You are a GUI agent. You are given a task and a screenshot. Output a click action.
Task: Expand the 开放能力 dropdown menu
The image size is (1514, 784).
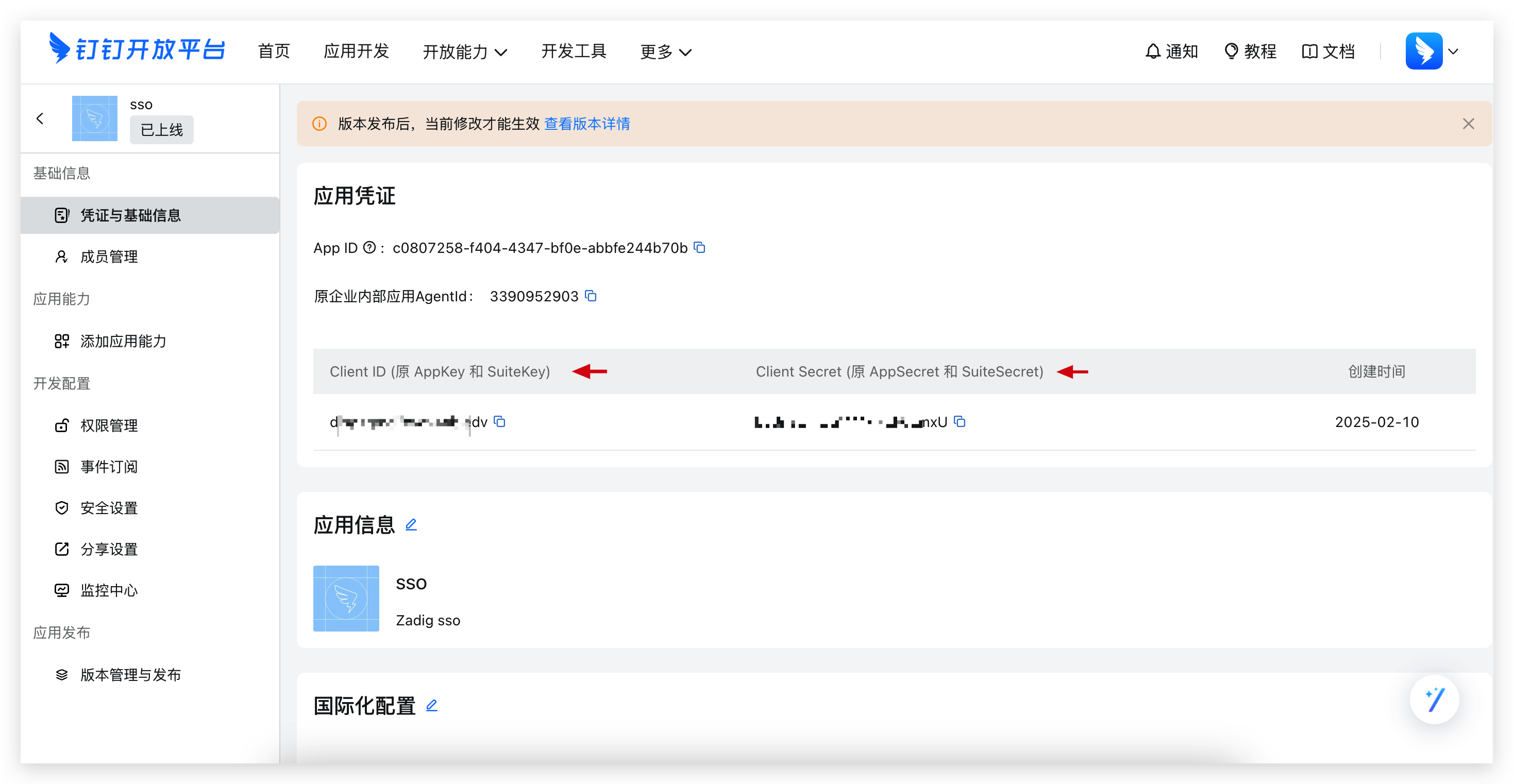click(465, 52)
